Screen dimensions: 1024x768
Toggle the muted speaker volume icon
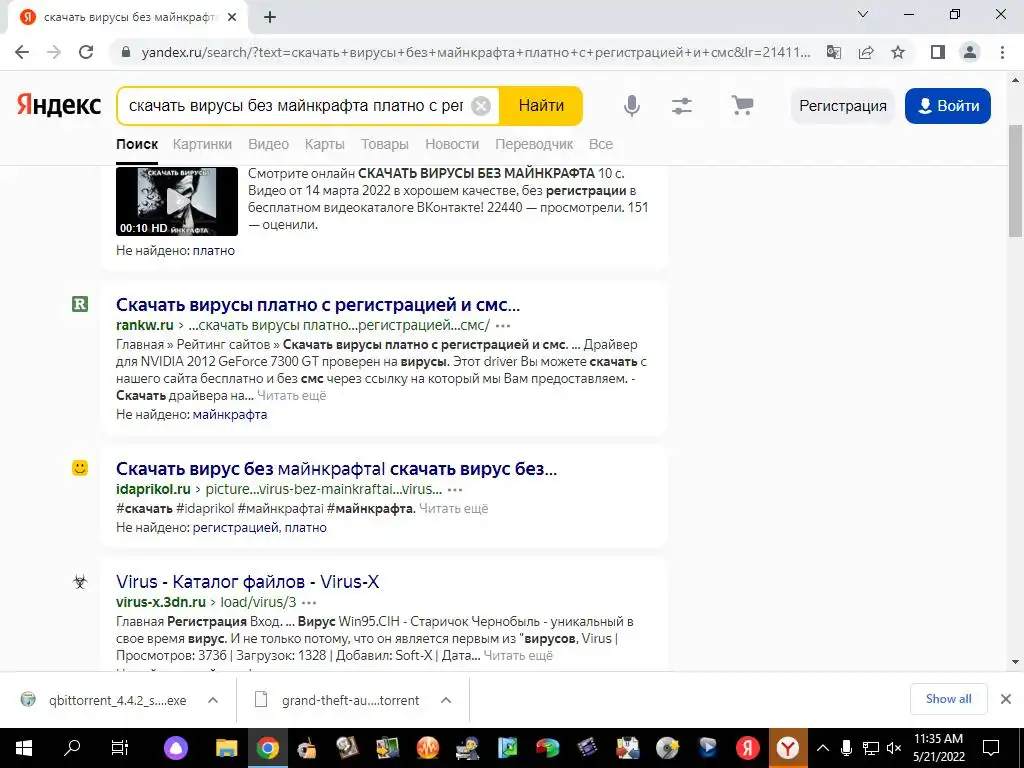click(894, 748)
